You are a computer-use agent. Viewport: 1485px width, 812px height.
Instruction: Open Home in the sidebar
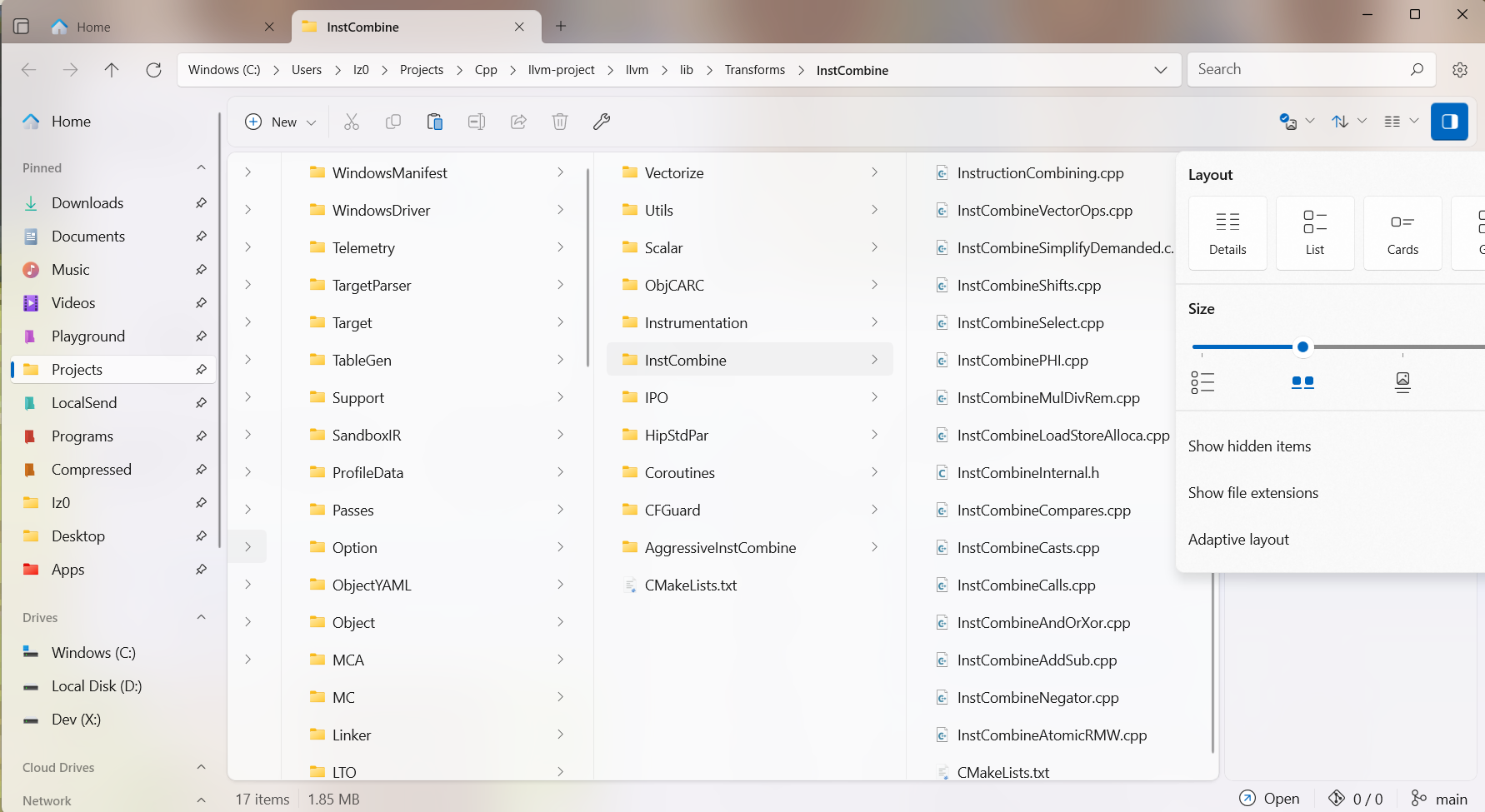pyautogui.click(x=113, y=122)
